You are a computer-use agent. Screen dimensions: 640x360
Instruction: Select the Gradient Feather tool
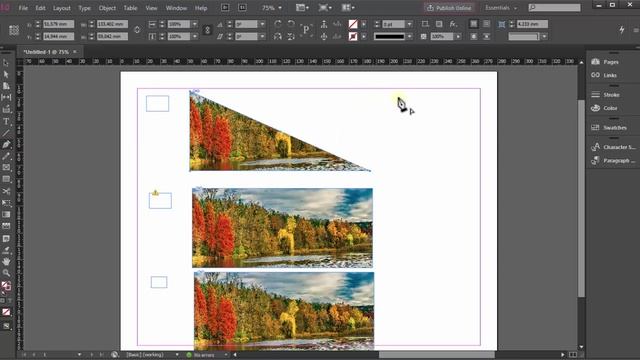6,226
